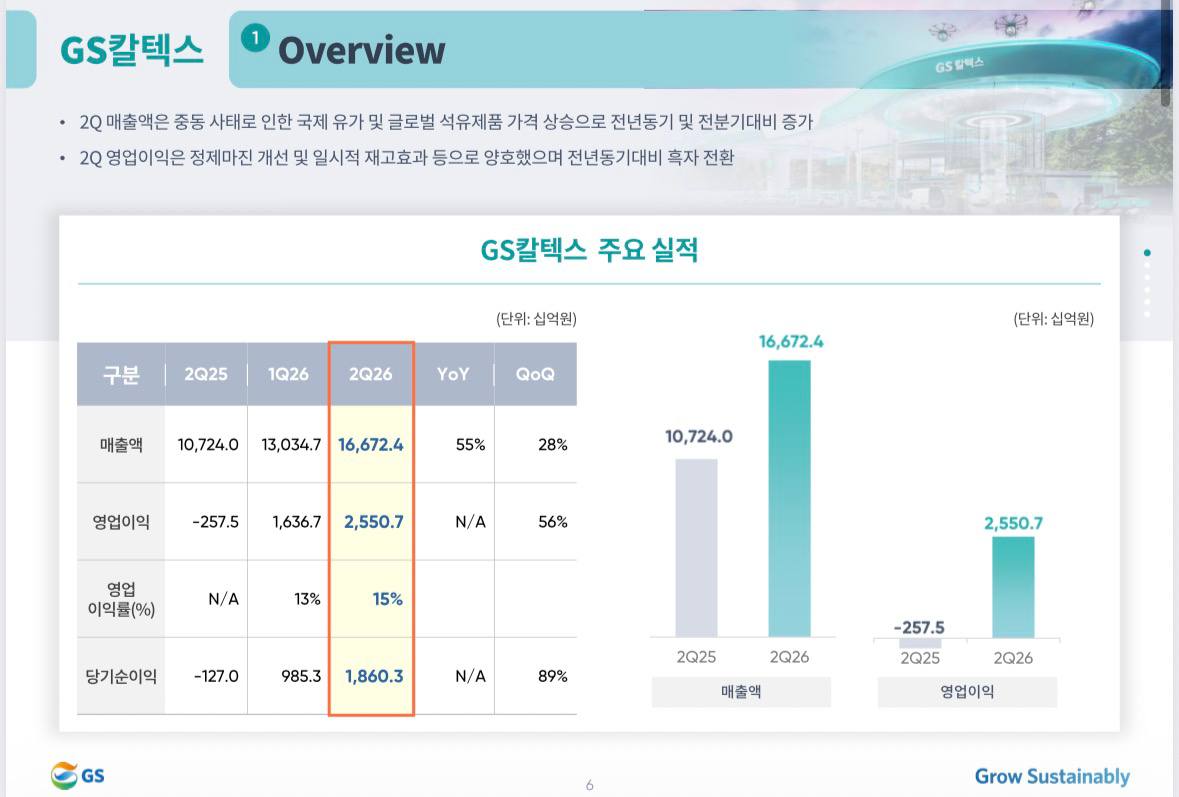Click the 1Q26 table column header
Image resolution: width=1179 pixels, height=797 pixels.
288,374
